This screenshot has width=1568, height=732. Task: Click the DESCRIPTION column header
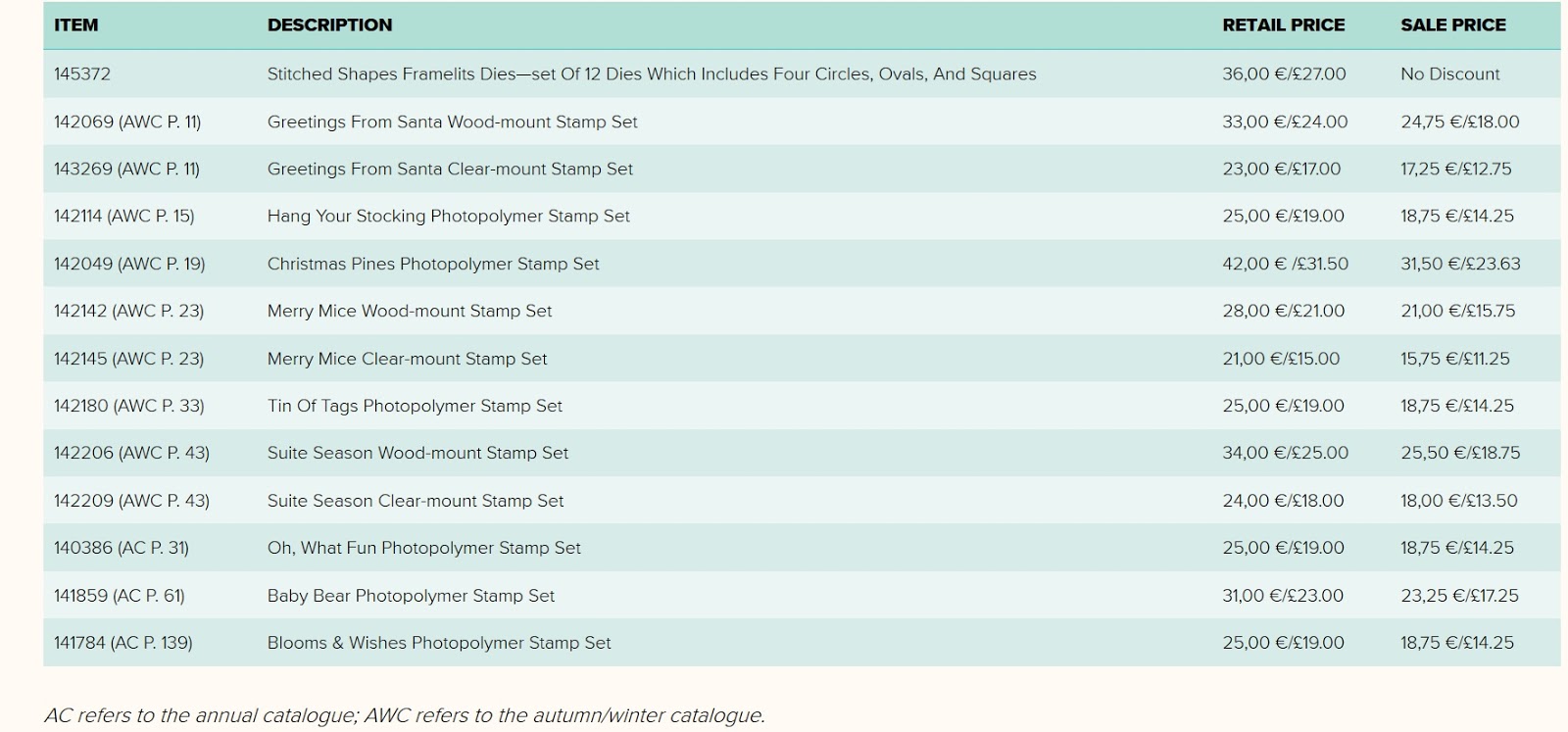pyautogui.click(x=329, y=25)
